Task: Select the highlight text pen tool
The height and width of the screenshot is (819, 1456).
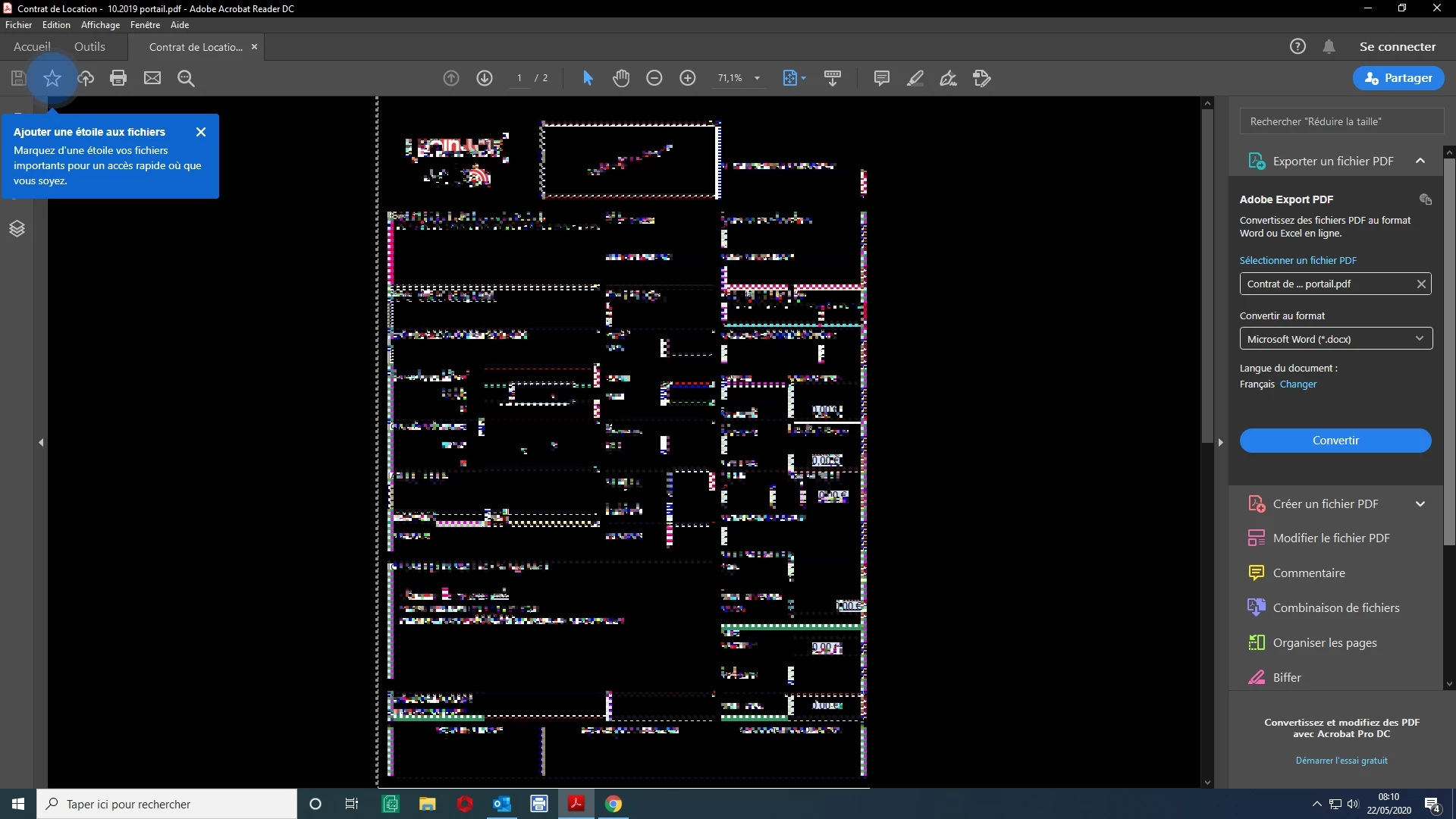Action: [x=915, y=78]
